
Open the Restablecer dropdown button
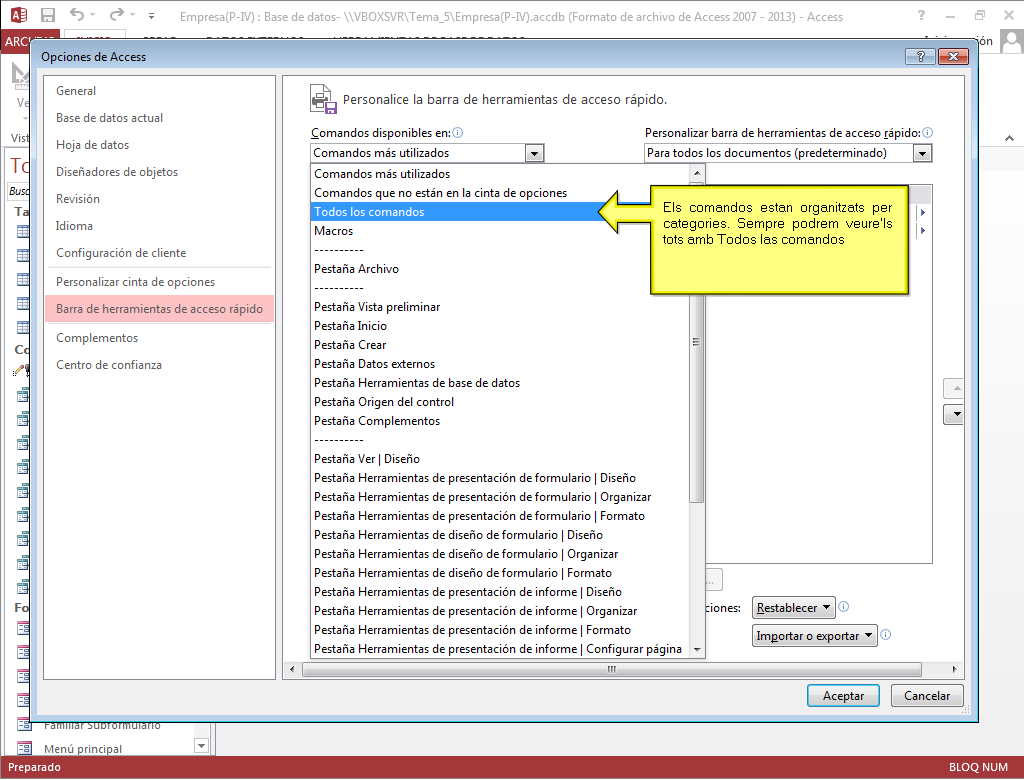click(x=793, y=608)
